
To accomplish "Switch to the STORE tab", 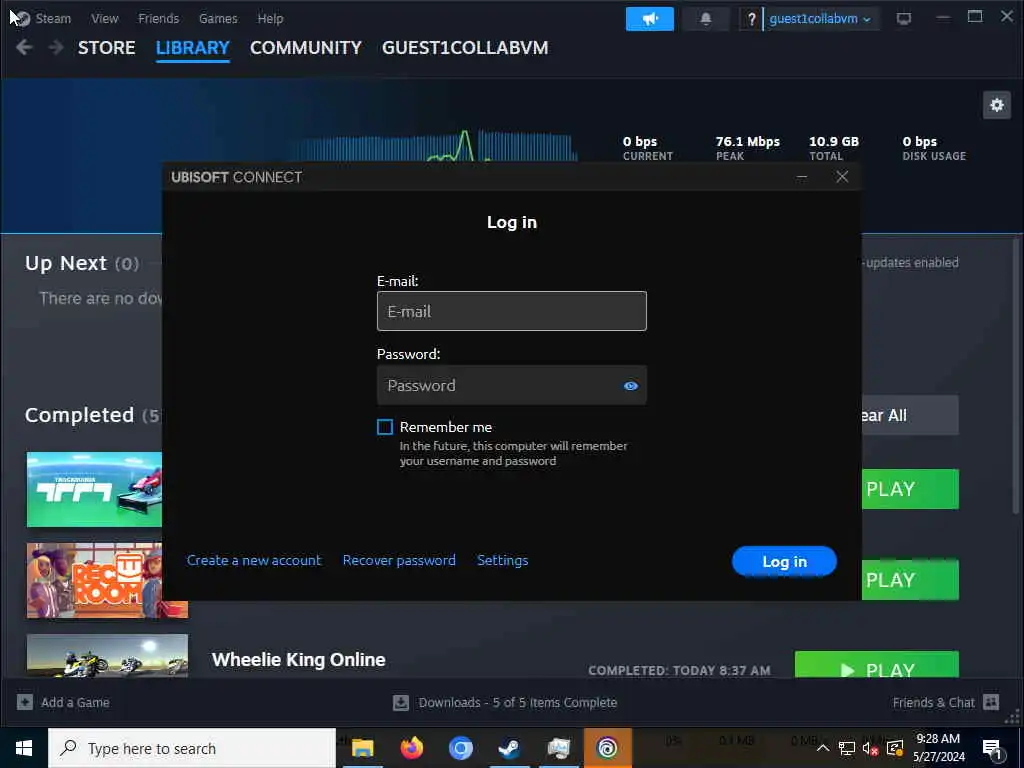I will [106, 48].
